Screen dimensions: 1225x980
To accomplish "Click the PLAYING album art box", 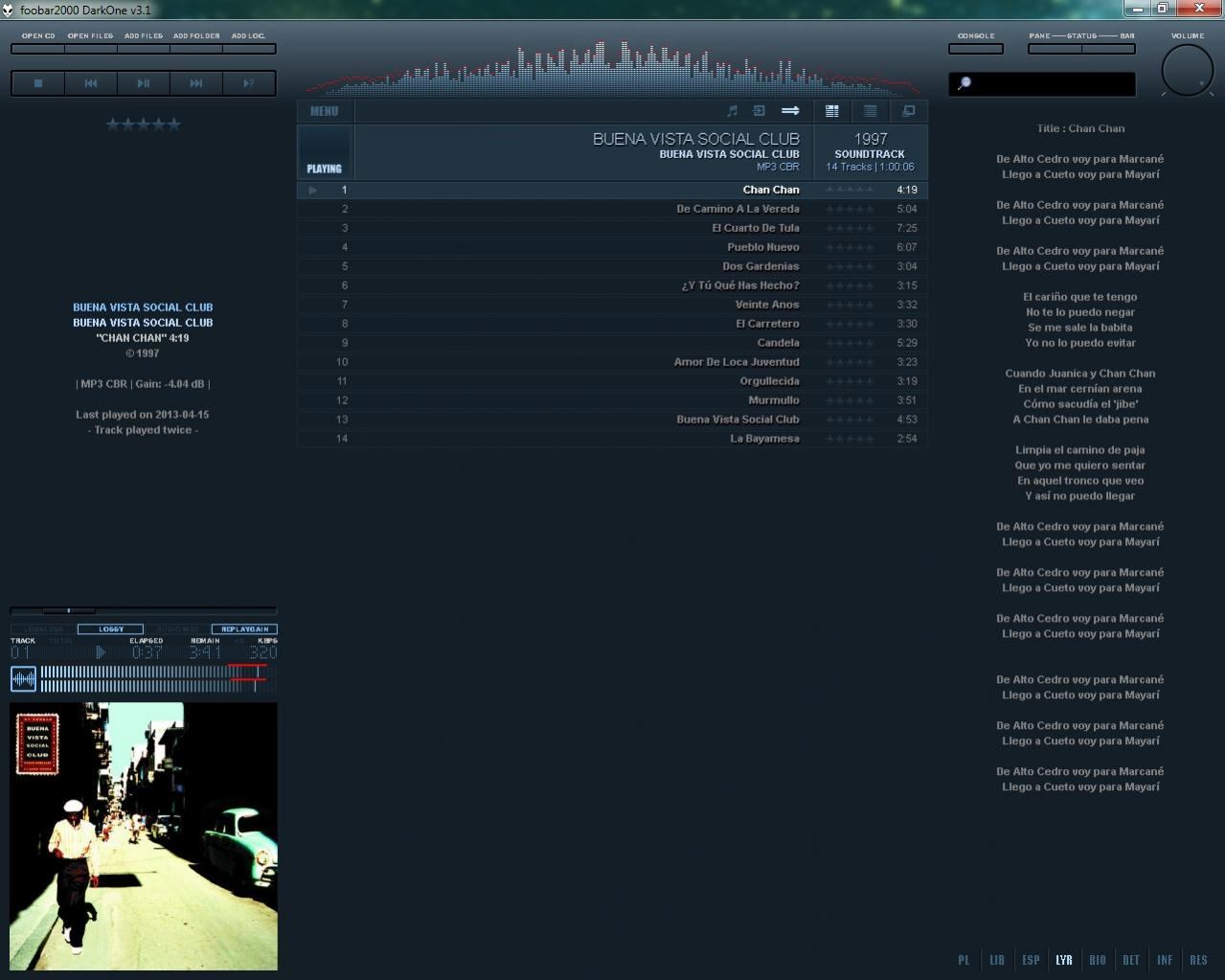I will [326, 152].
